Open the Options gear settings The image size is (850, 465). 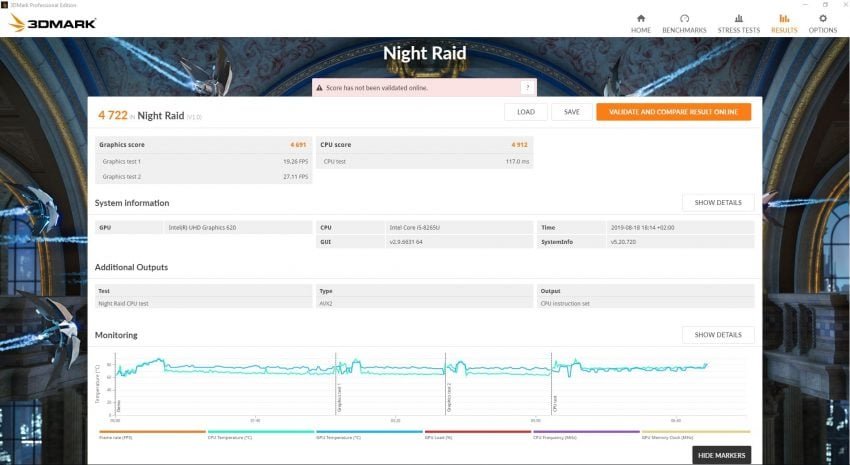pyautogui.click(x=823, y=23)
